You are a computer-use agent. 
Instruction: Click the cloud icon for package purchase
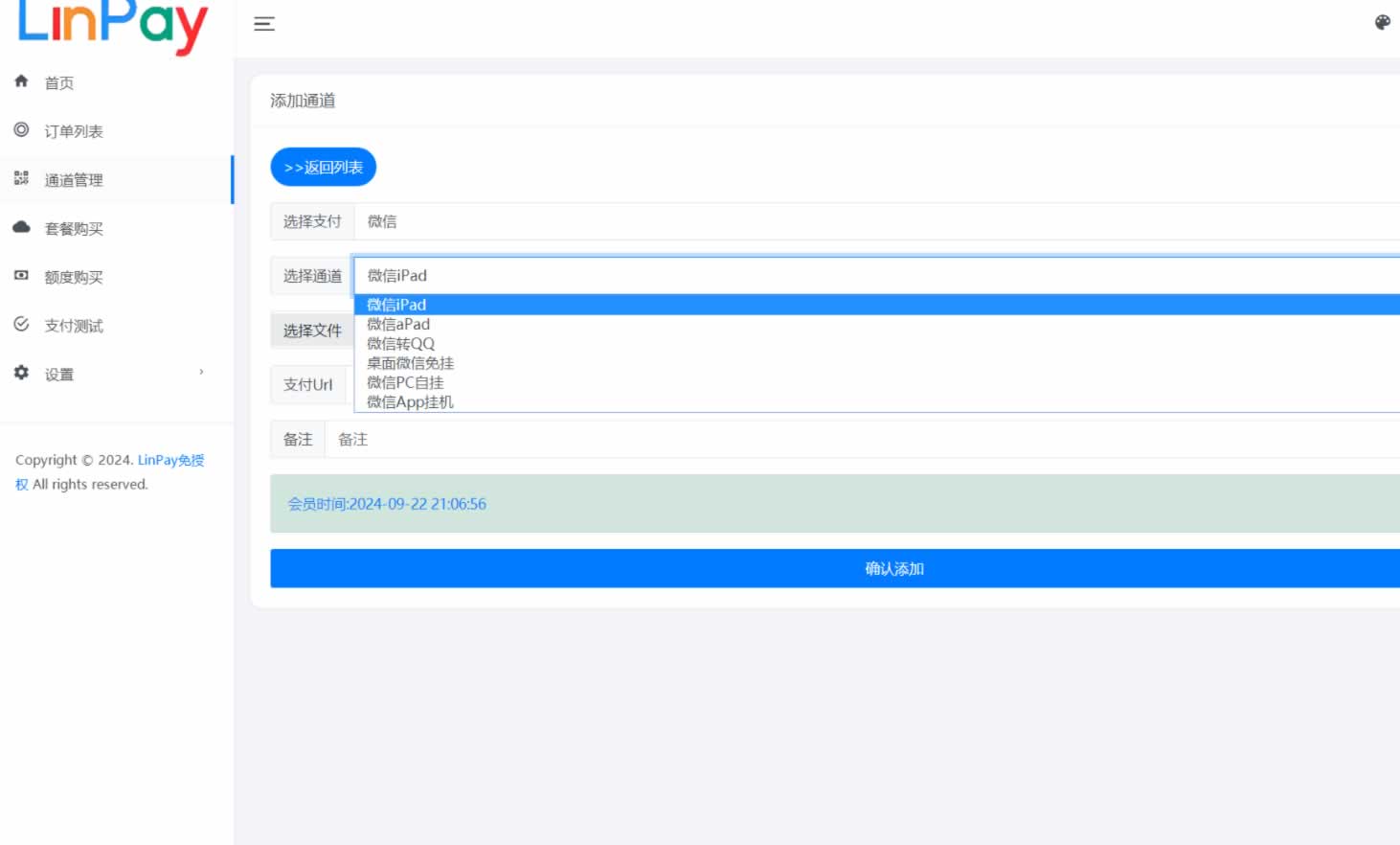pyautogui.click(x=21, y=227)
